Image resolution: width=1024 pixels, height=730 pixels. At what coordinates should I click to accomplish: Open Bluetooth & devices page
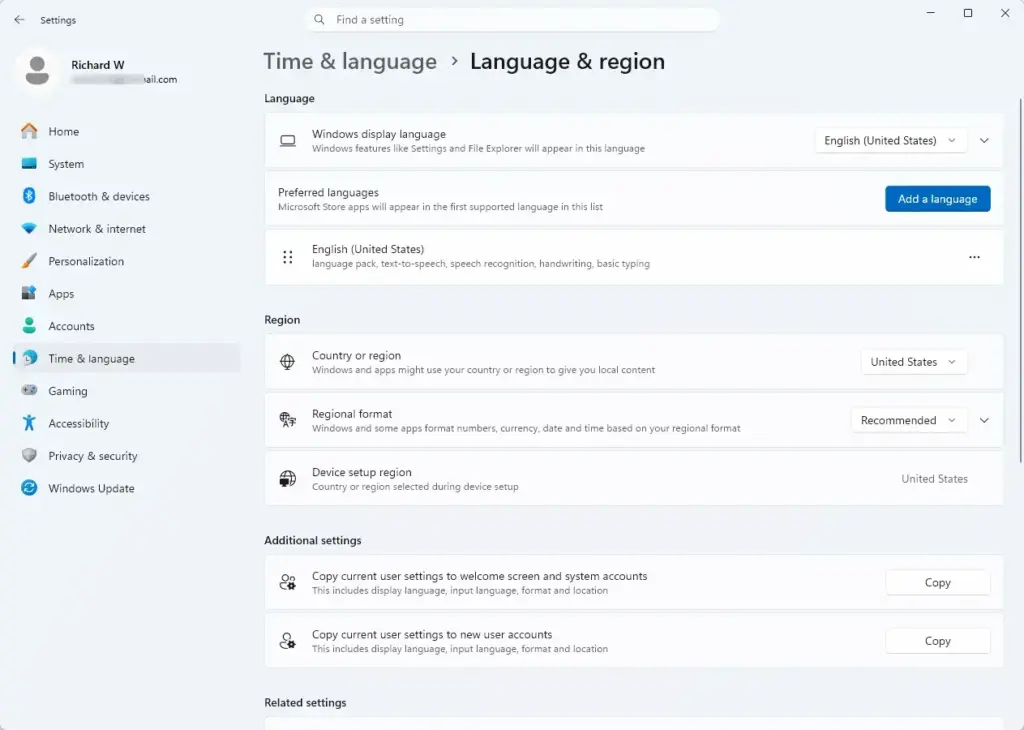[x=127, y=196]
